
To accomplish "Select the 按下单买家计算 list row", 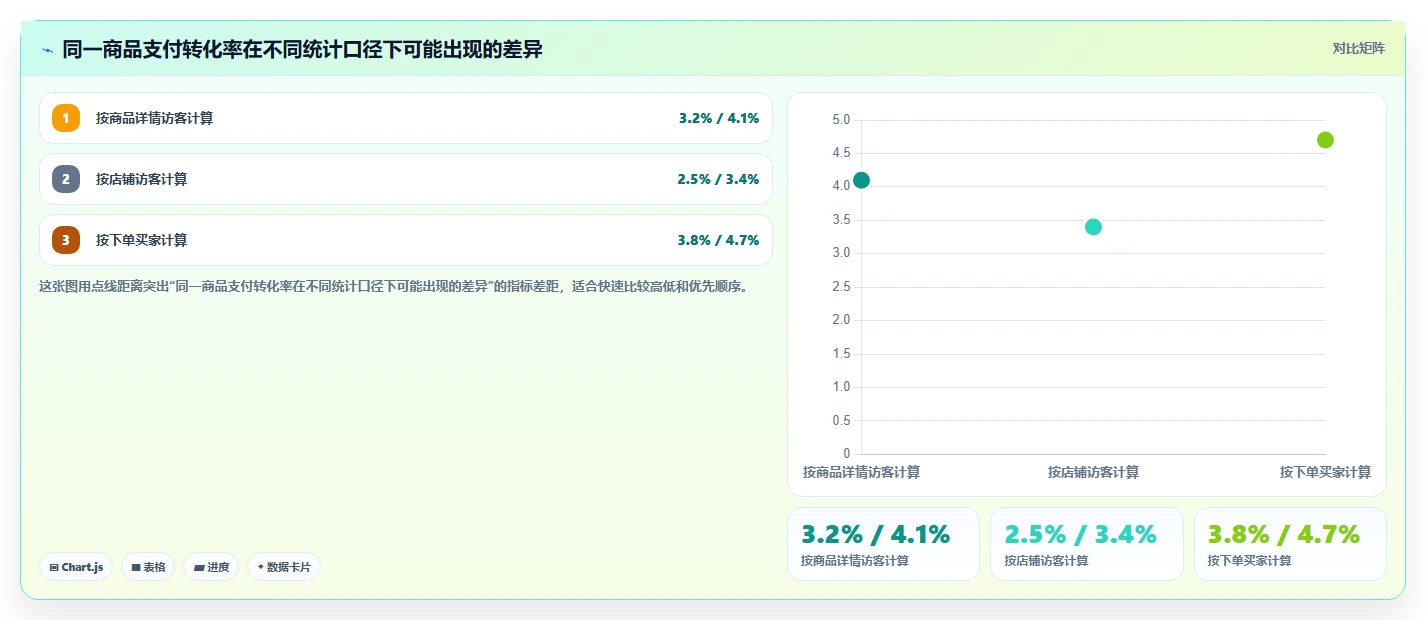I will tap(406, 240).
